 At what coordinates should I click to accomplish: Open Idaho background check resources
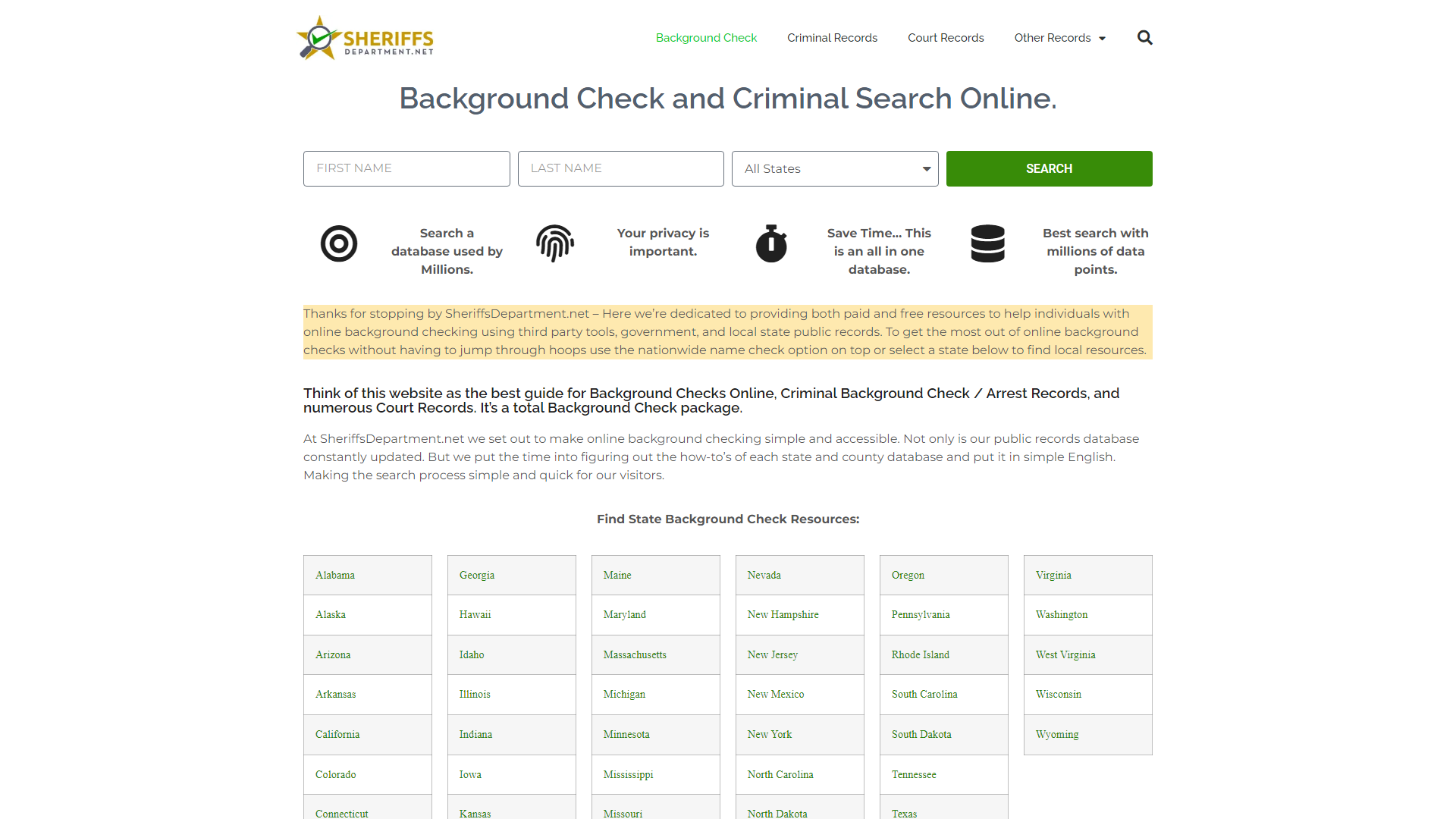[x=472, y=655]
